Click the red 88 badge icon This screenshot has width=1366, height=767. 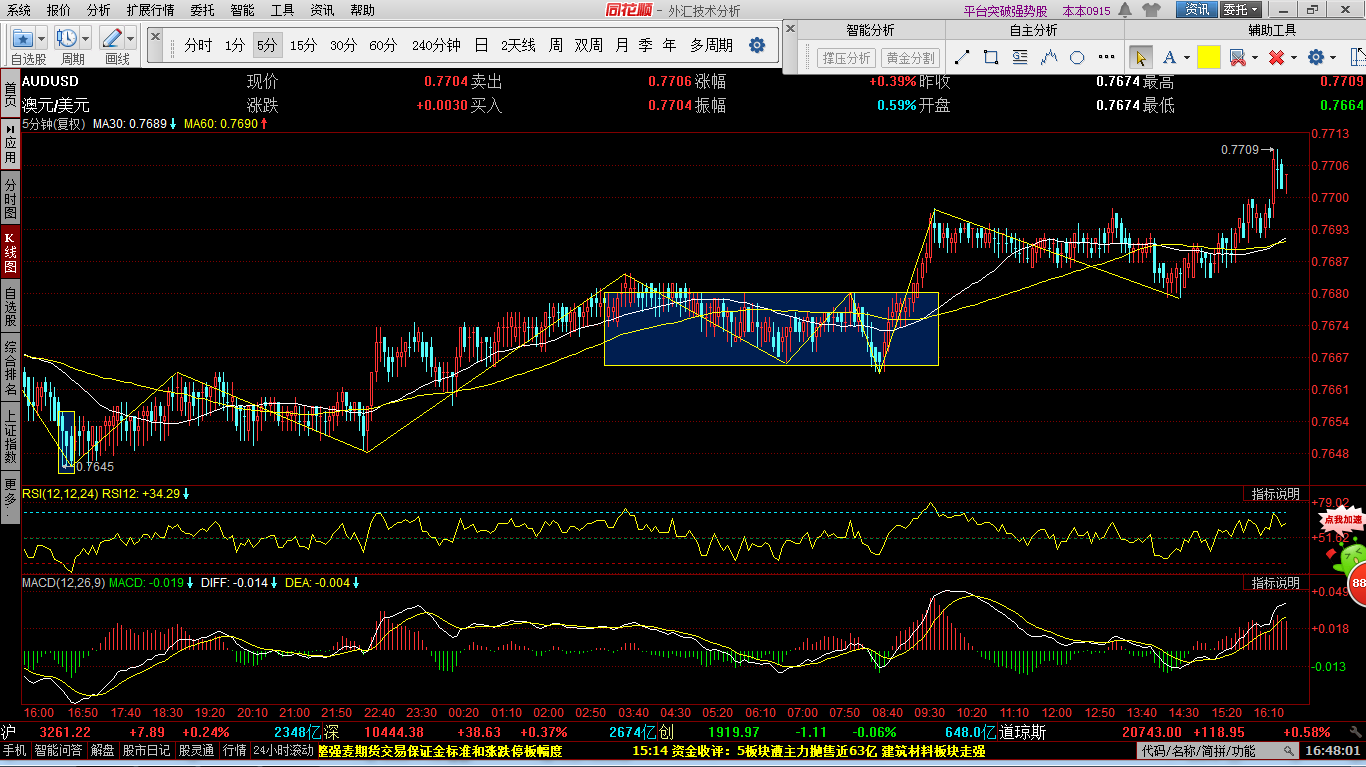(1357, 584)
